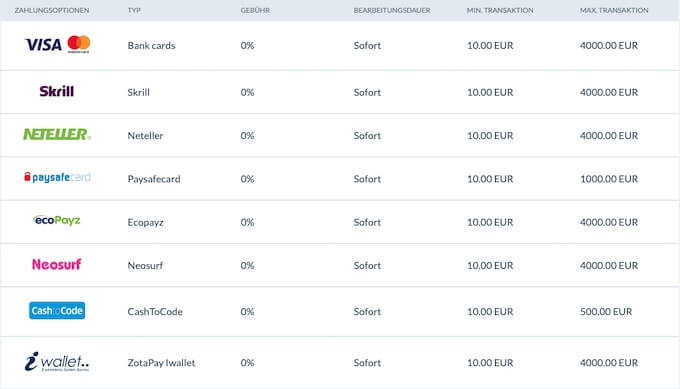
Task: Select the Bank cards type text
Action: tap(151, 46)
